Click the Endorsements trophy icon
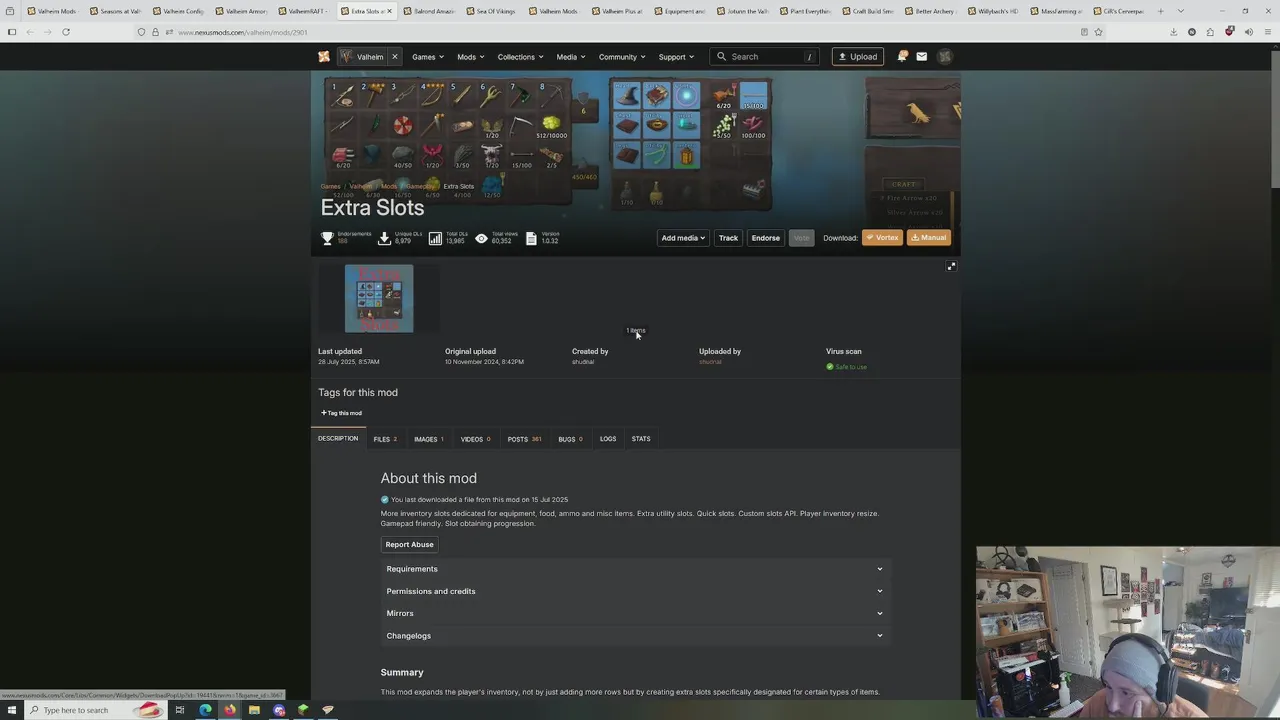1280x720 pixels. 327,238
